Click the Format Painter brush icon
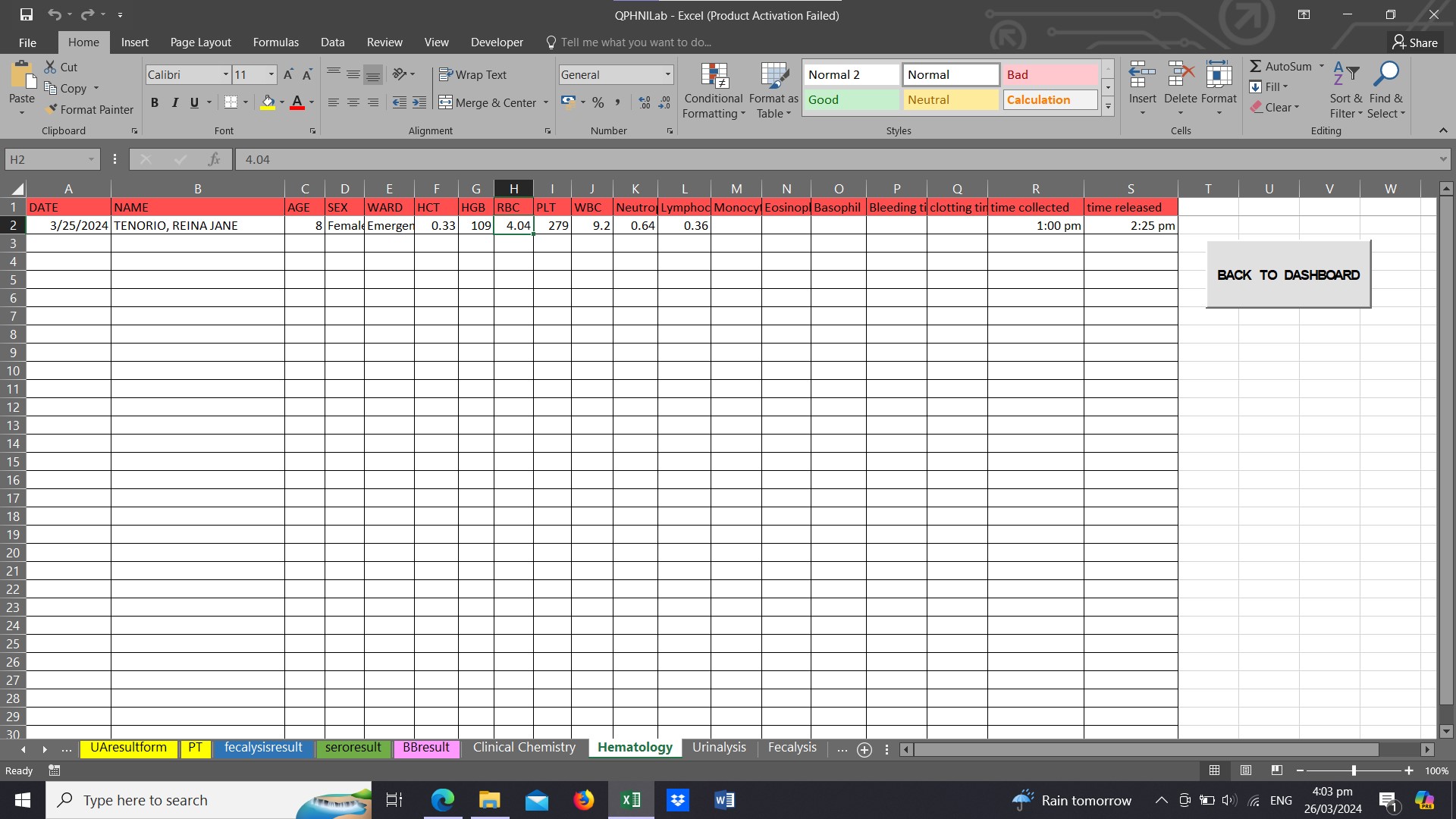Image resolution: width=1456 pixels, height=819 pixels. [x=52, y=110]
